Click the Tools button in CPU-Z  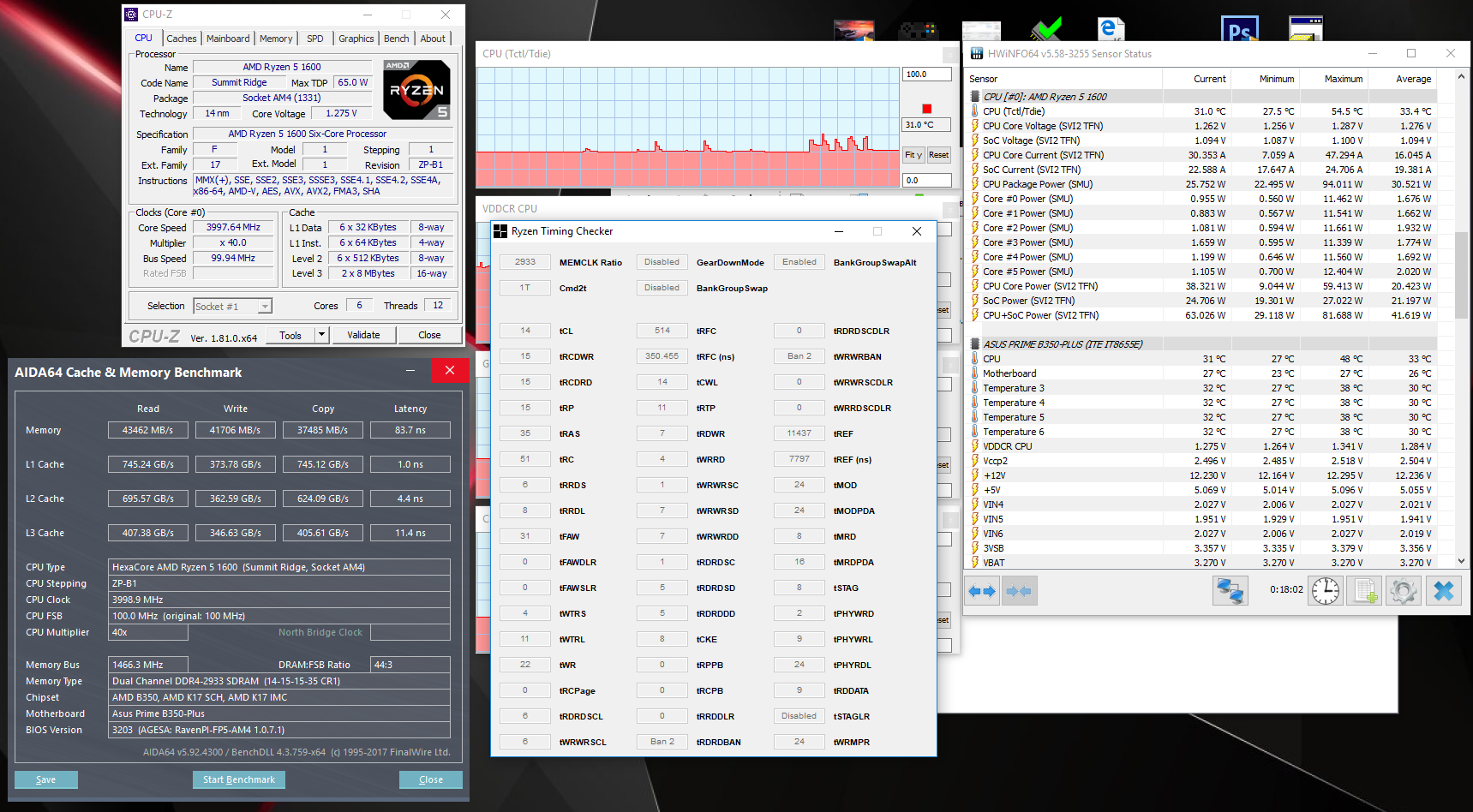click(x=290, y=335)
